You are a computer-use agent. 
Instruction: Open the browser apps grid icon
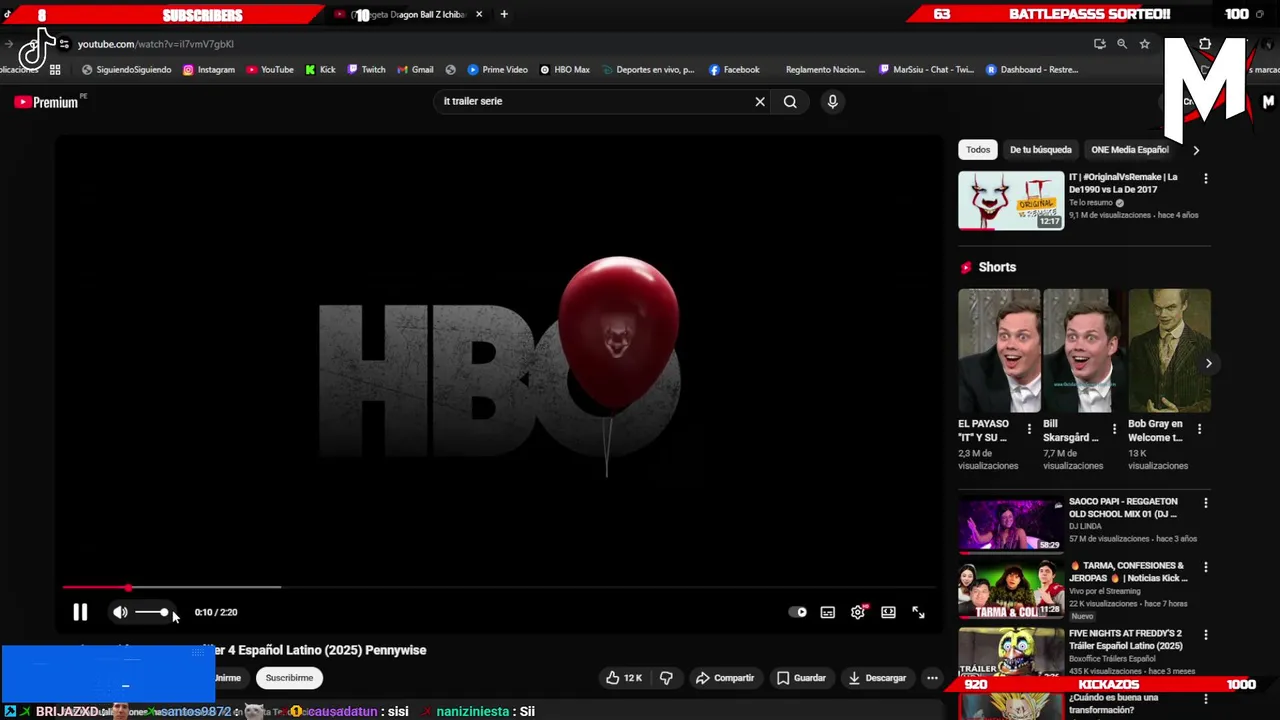55,70
